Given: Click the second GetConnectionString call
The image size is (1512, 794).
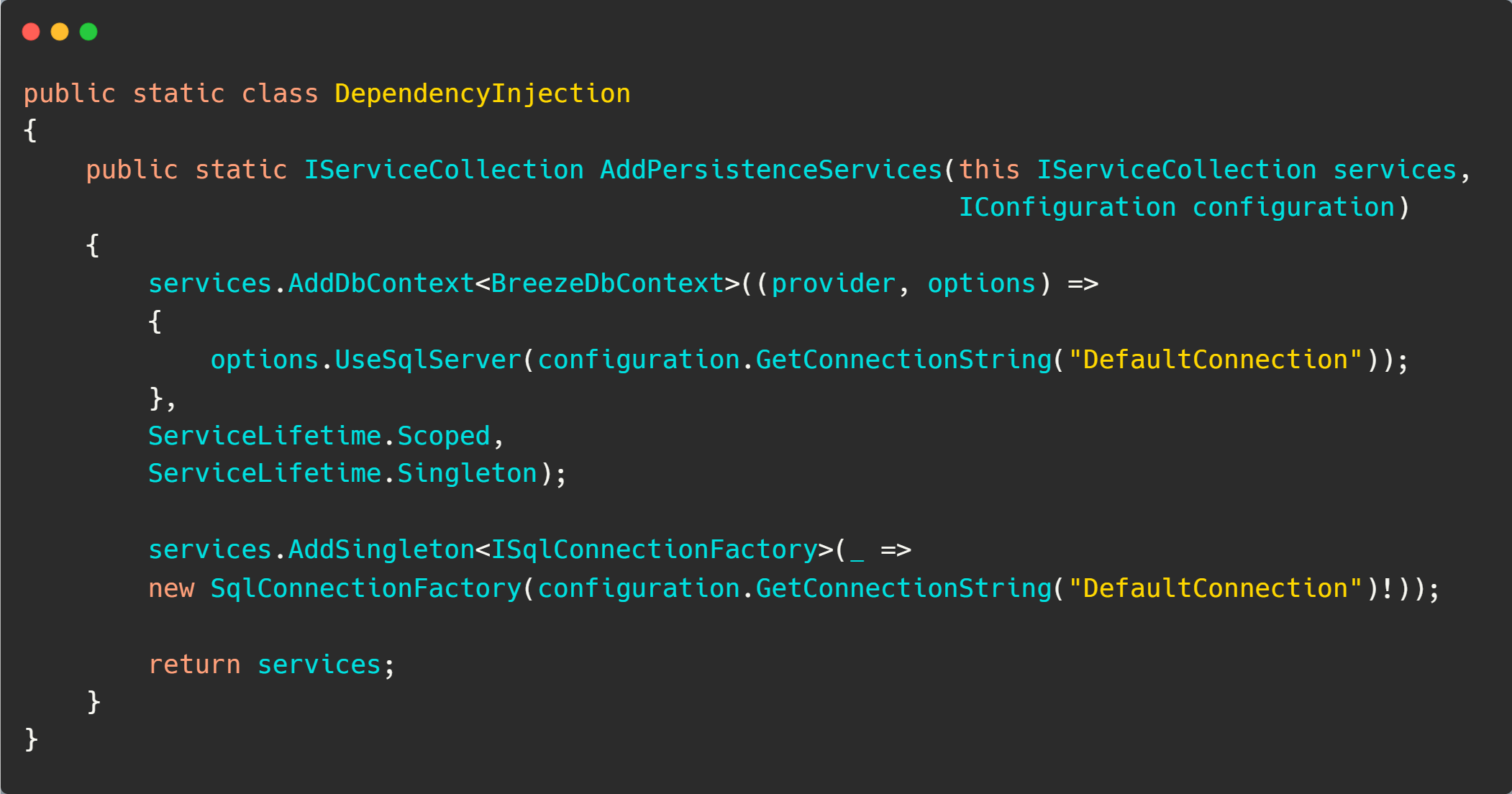Looking at the screenshot, I should tap(904, 588).
